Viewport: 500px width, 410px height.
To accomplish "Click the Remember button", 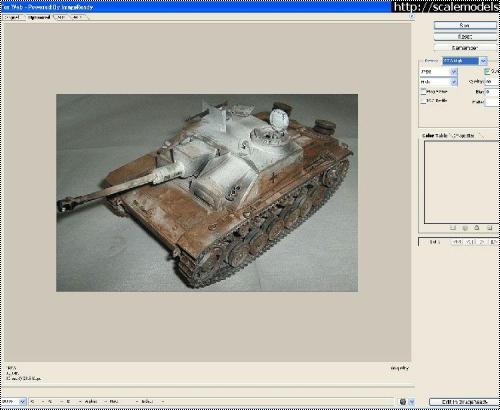I will [465, 48].
